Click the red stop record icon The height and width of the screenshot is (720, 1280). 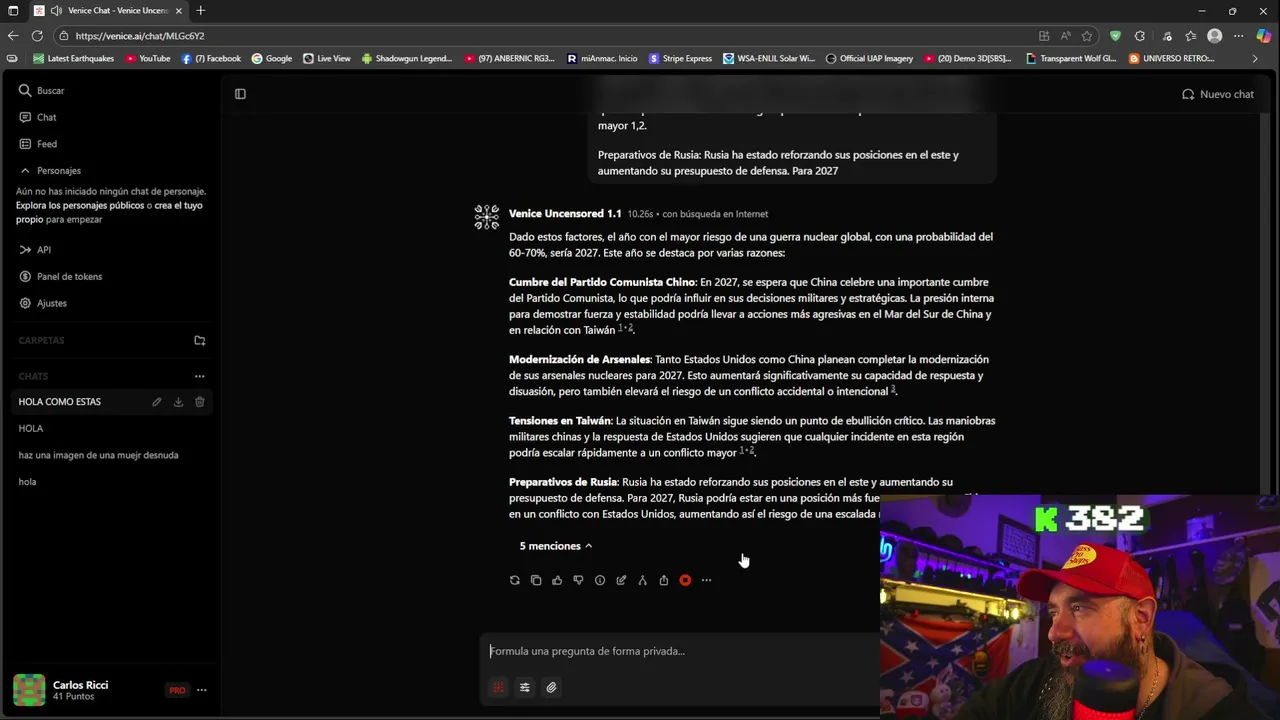pyautogui.click(x=685, y=580)
